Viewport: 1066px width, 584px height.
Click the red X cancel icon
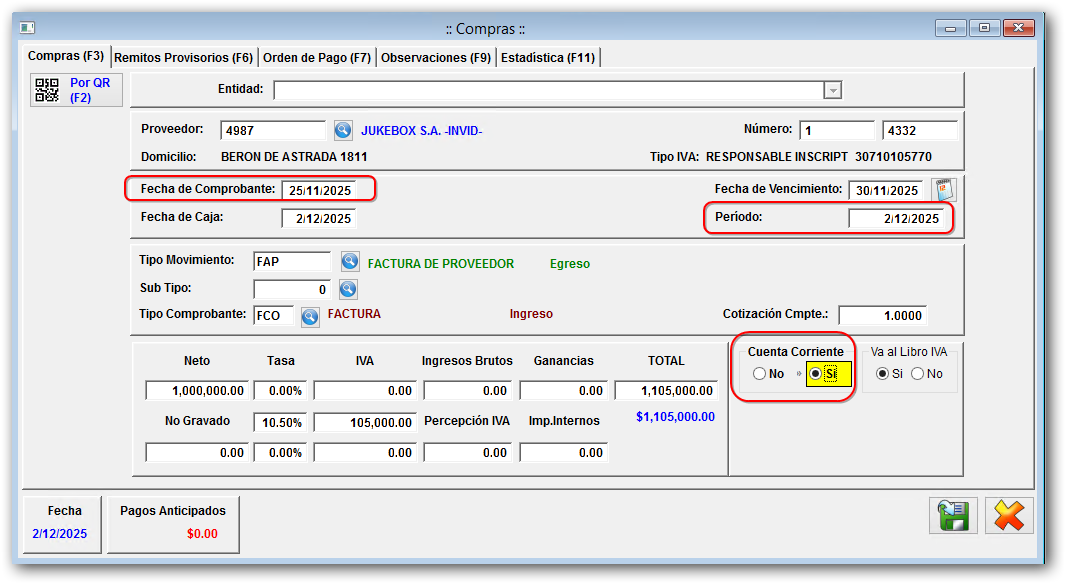tap(1009, 516)
